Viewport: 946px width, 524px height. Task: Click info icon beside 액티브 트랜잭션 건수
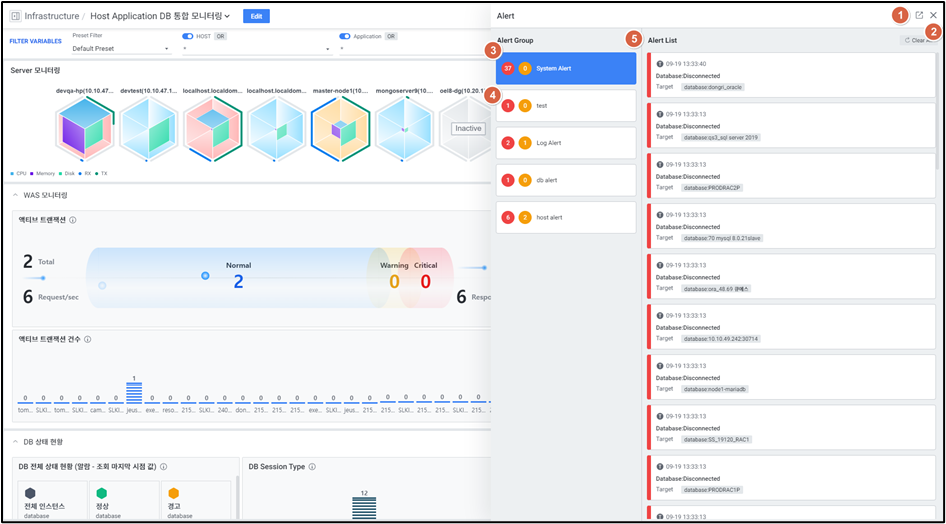coord(88,339)
